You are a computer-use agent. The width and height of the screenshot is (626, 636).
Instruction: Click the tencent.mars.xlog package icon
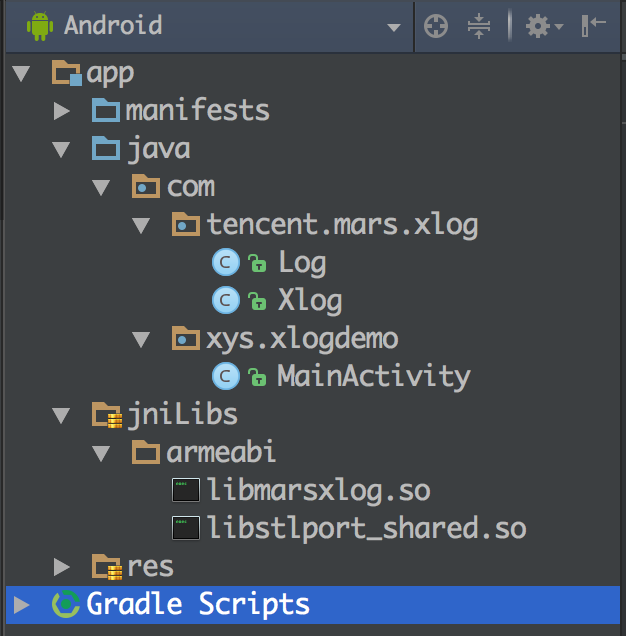pos(186,224)
